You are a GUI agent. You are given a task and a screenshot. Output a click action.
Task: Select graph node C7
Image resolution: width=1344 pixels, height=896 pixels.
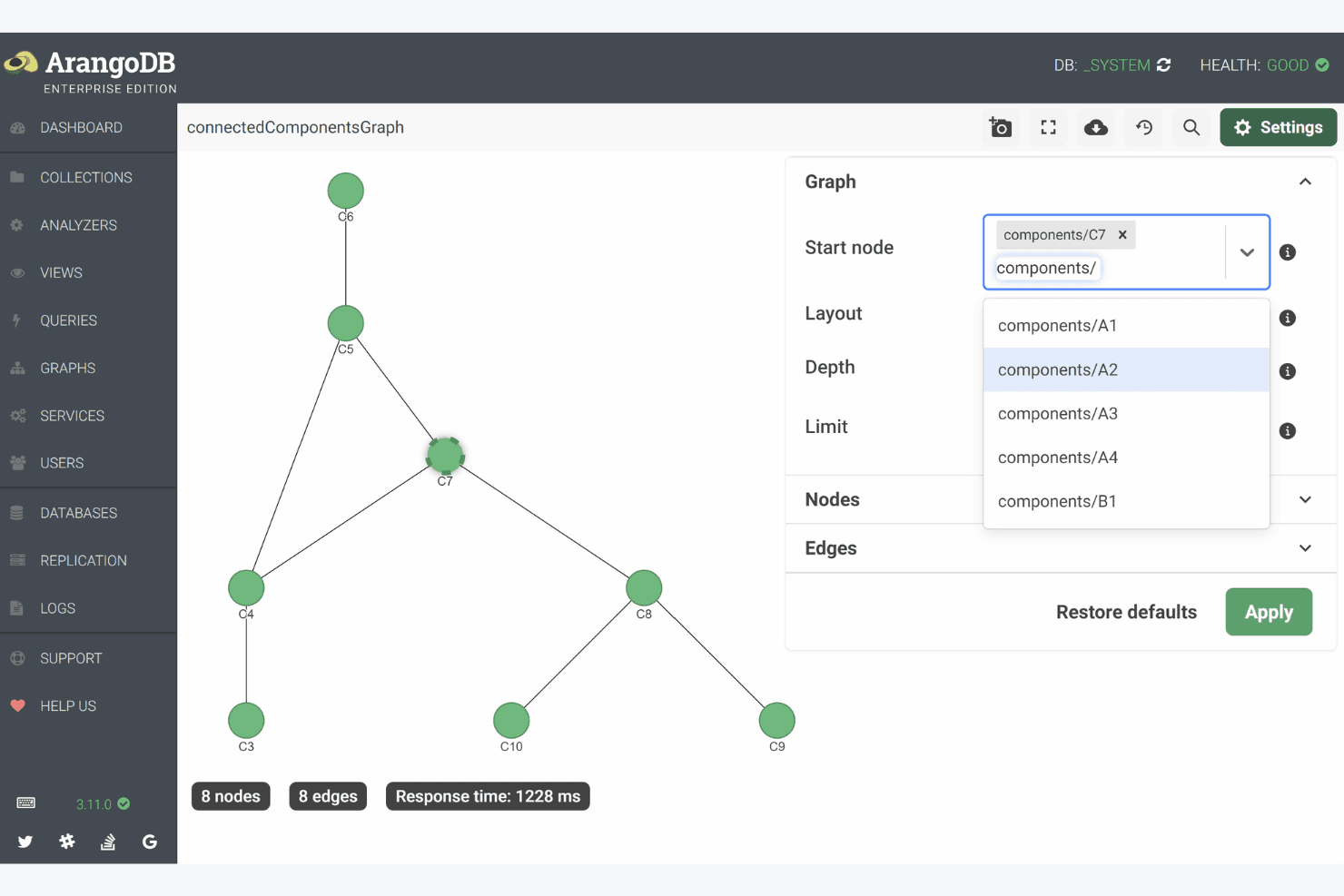445,455
